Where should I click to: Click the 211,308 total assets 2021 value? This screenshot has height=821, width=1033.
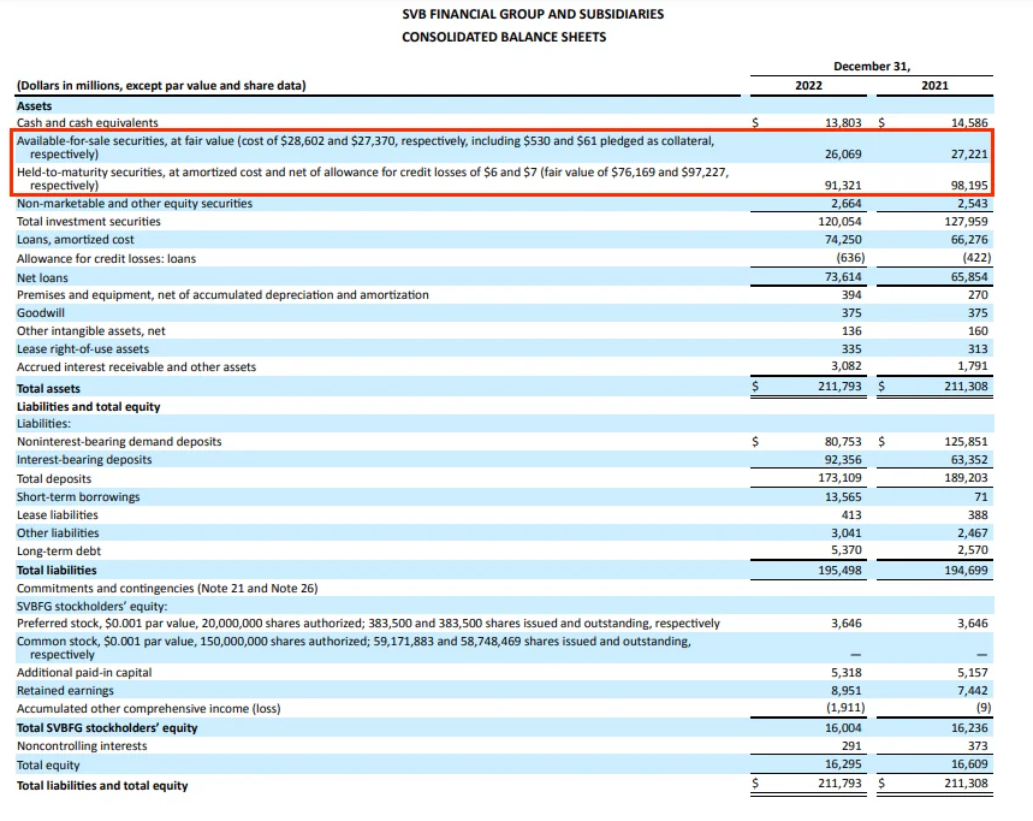point(966,386)
